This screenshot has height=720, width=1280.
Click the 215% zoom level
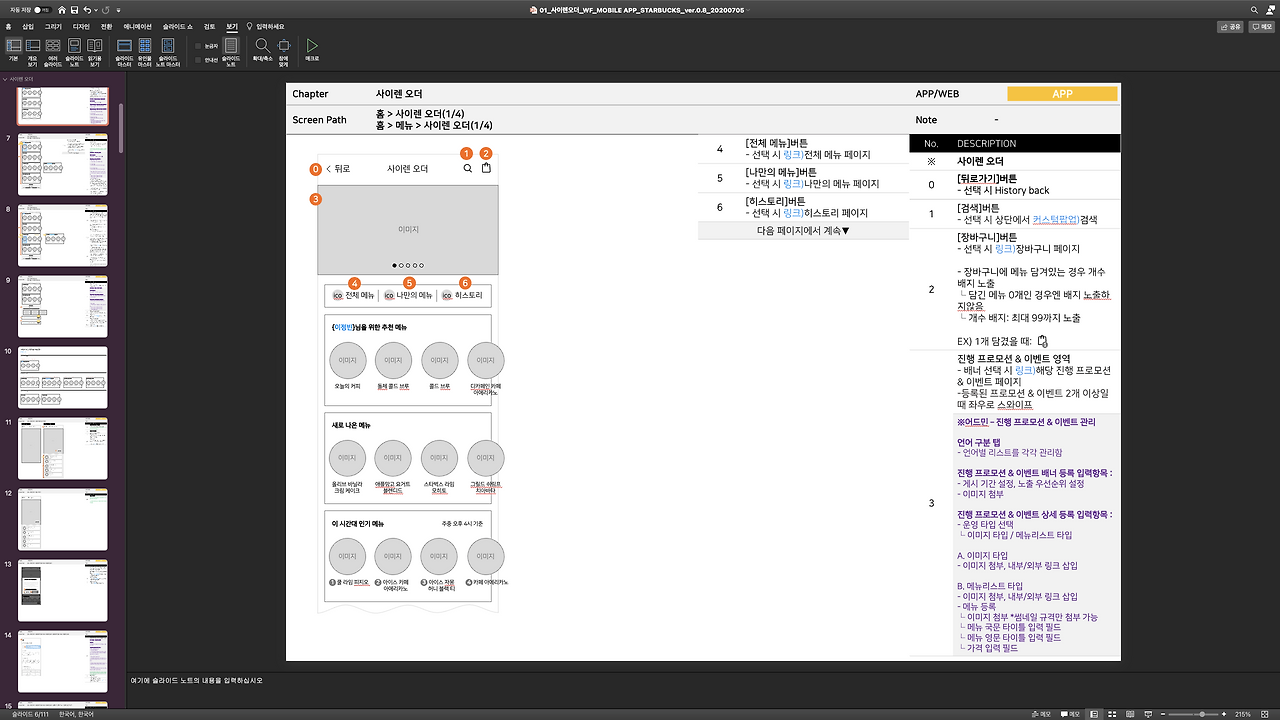(1243, 714)
